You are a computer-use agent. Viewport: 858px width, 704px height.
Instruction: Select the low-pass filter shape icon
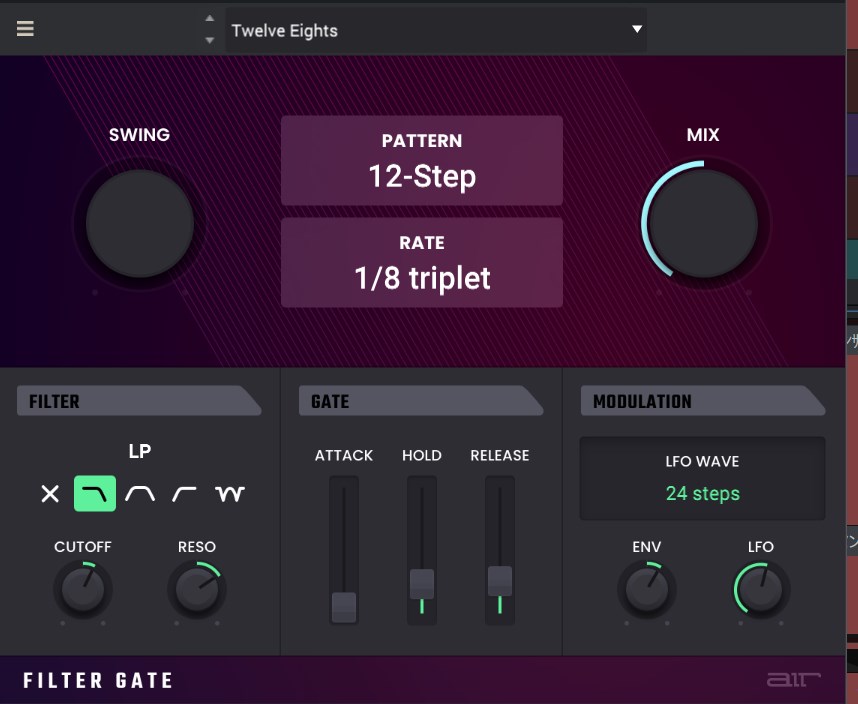tap(95, 494)
